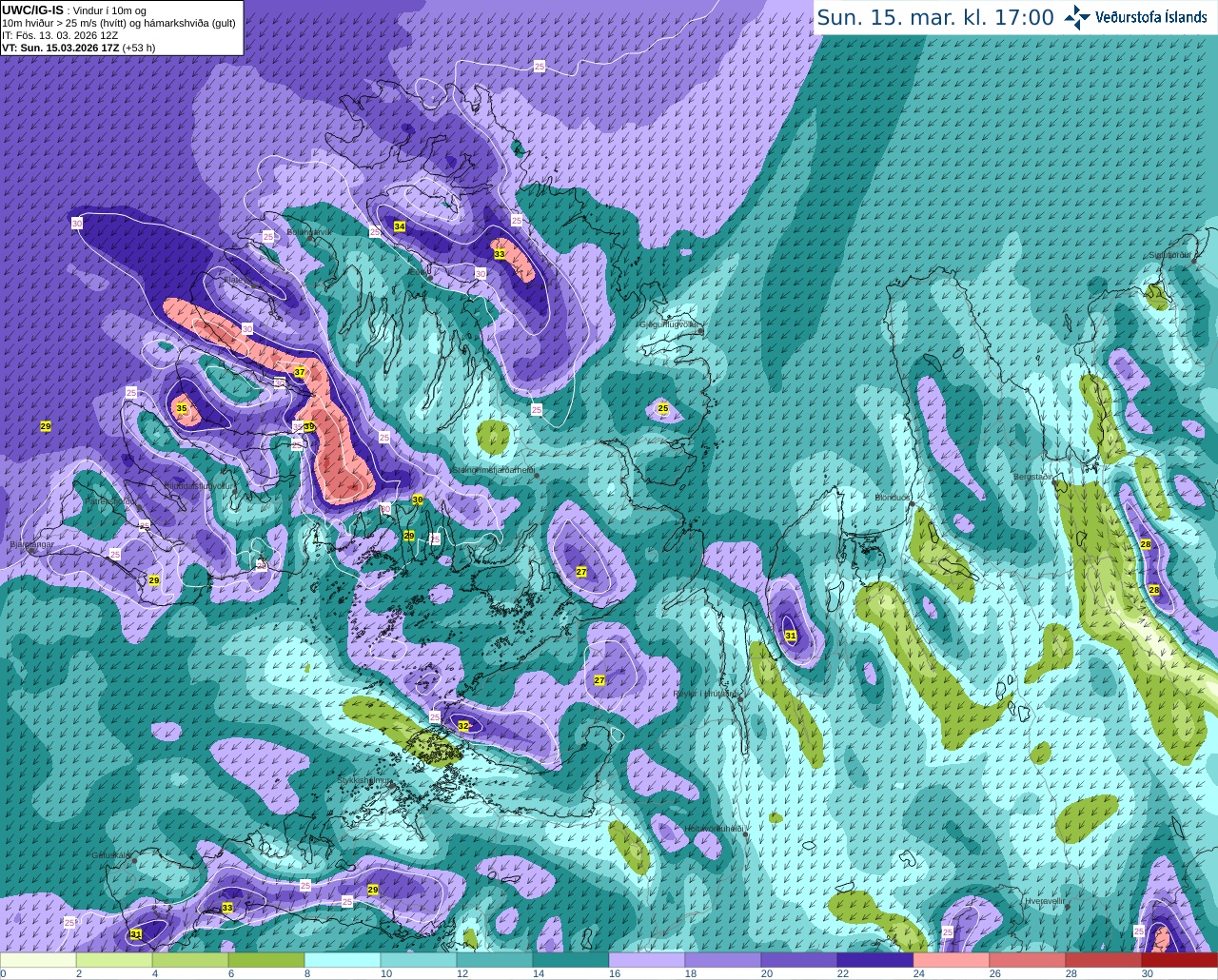
Task: Select the 4–6 m/s legend swatch
Action: coord(190,960)
